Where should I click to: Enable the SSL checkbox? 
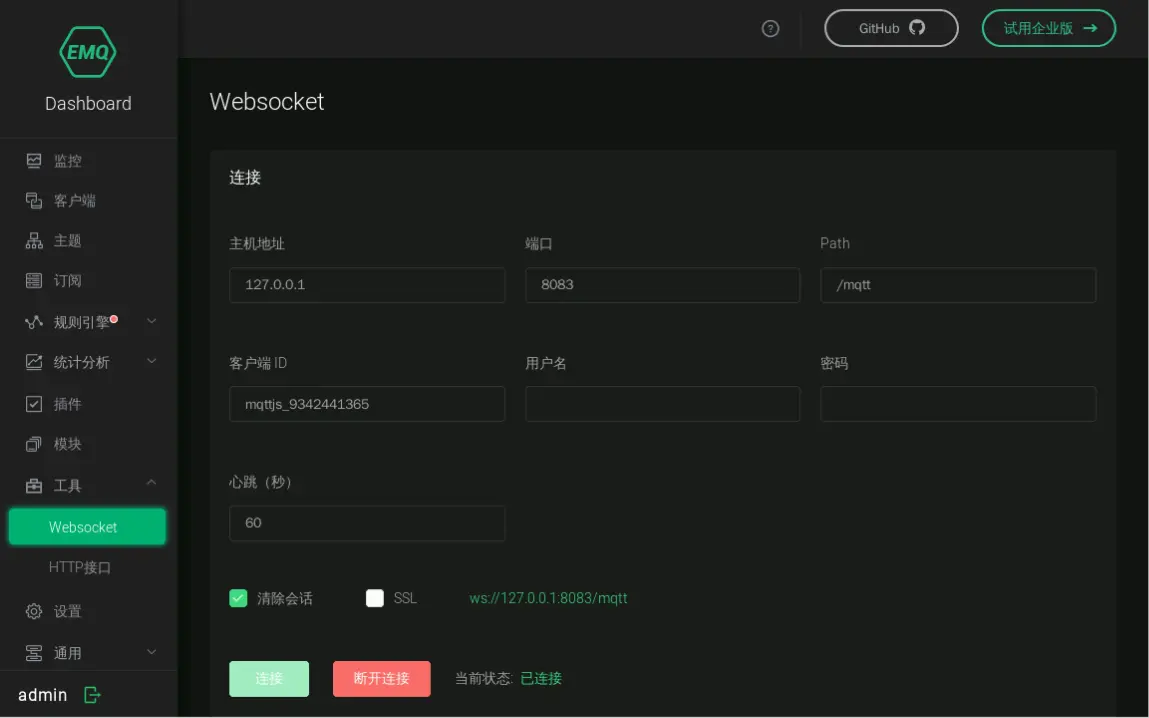point(375,598)
